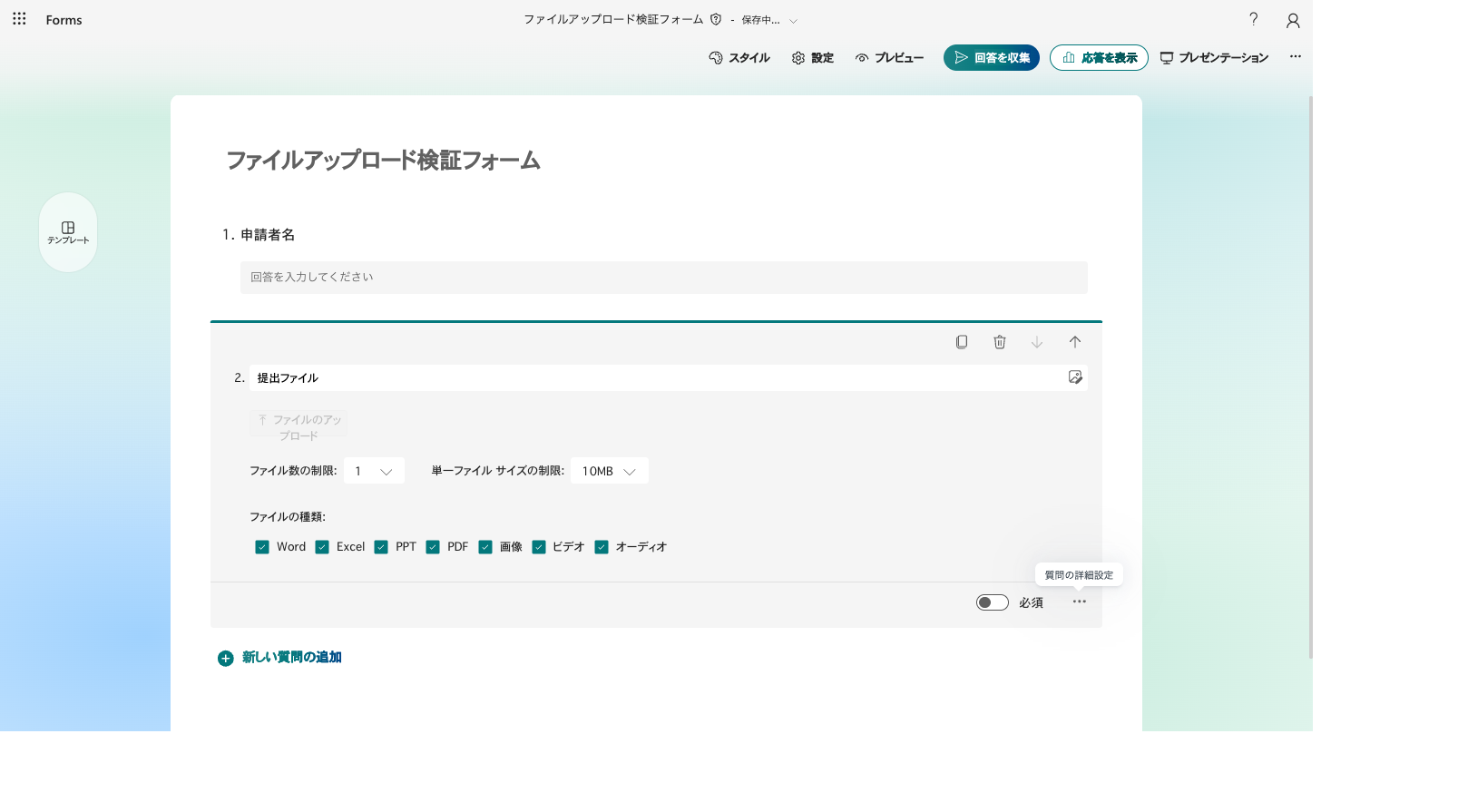
Task: Toggle the 必須 required switch
Action: [993, 602]
